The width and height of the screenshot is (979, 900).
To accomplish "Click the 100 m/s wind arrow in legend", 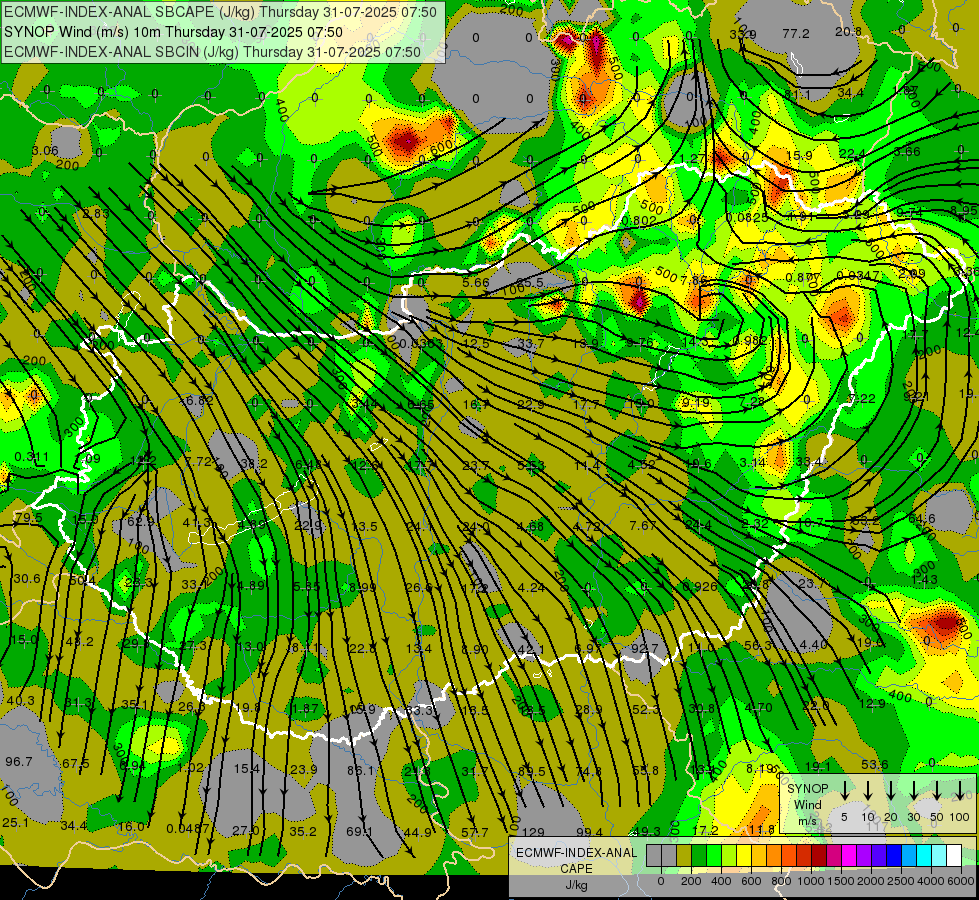I will pos(960,790).
